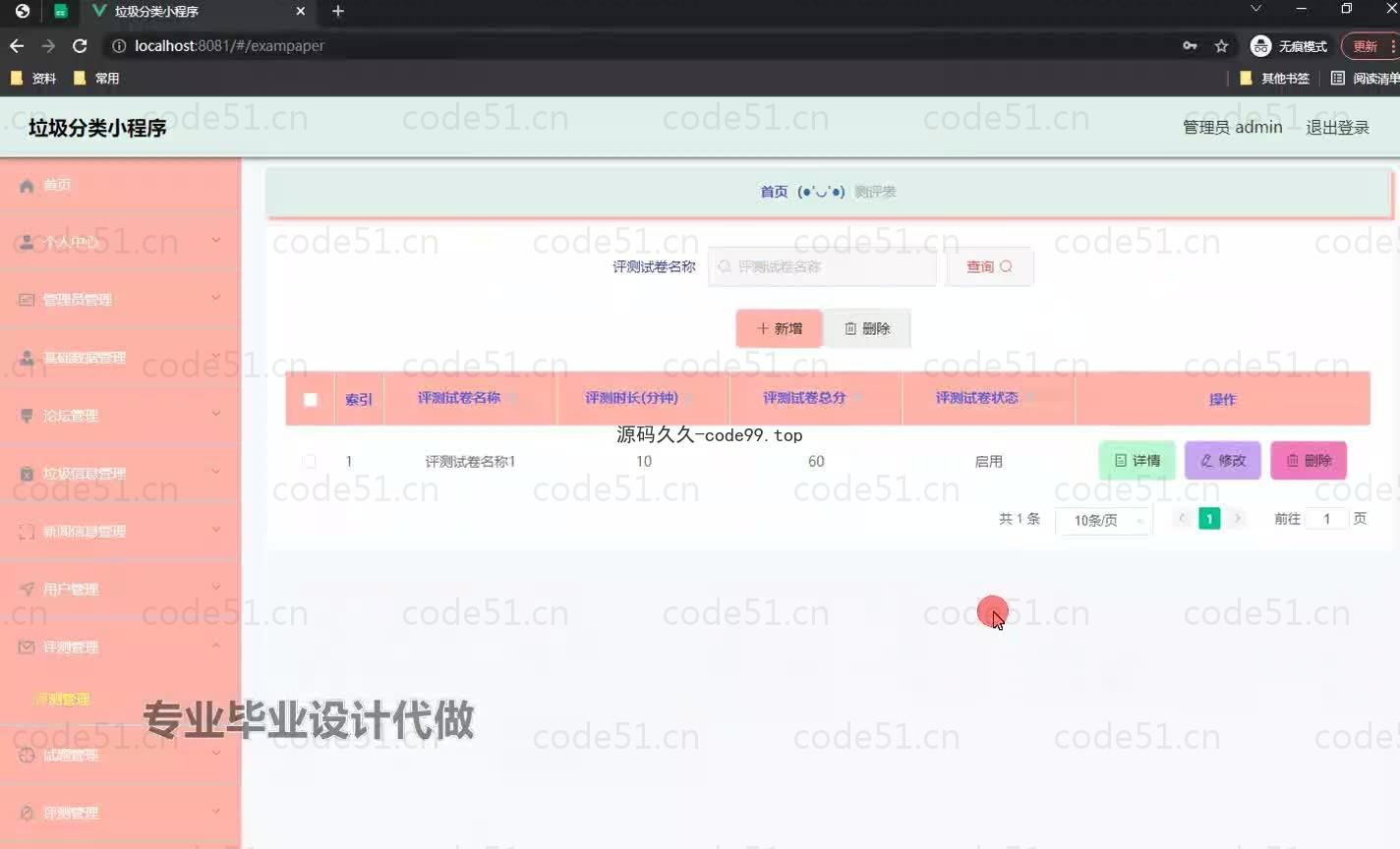Open the 其他书签 folder

1275,78
